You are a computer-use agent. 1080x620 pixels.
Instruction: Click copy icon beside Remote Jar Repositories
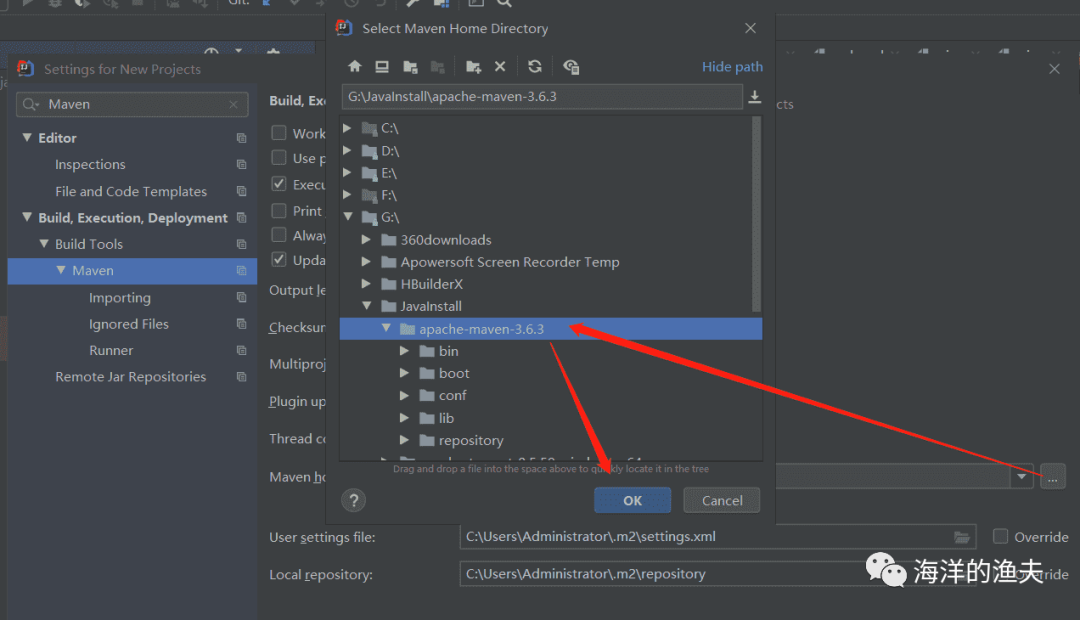pos(241,376)
